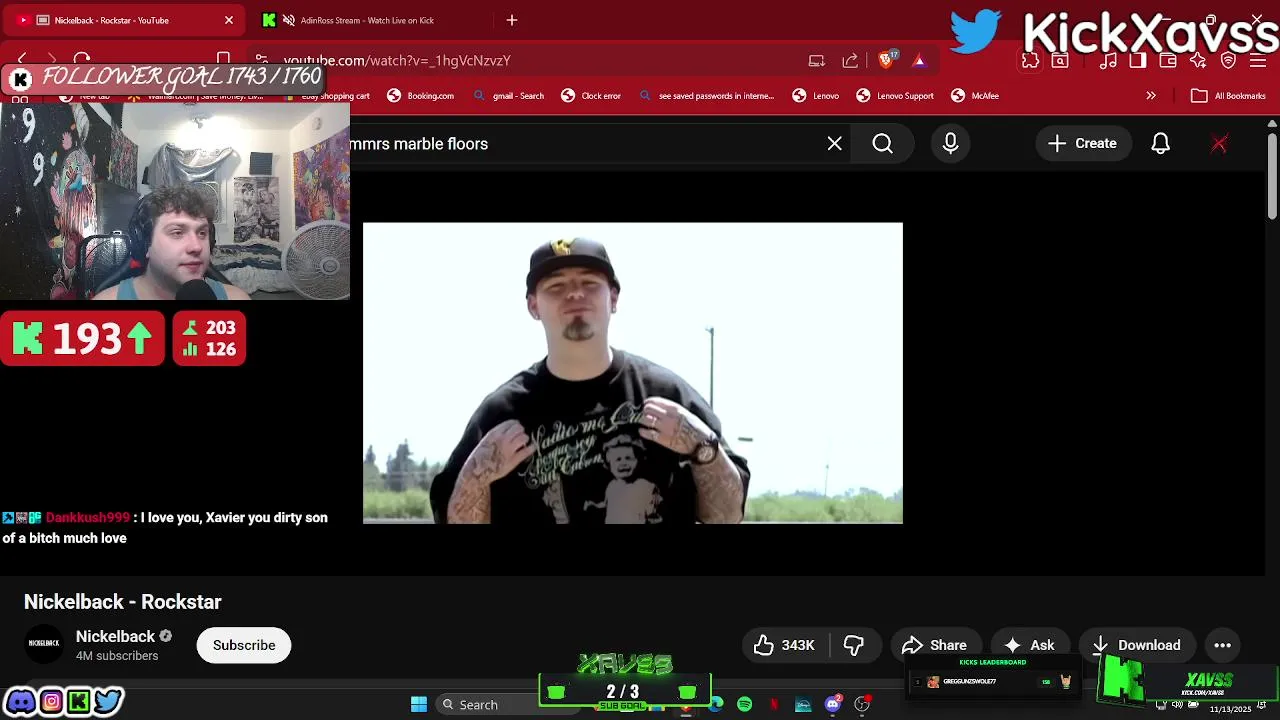Click the address bar URL
Viewport: 1280px width, 720px height.
pos(397,60)
